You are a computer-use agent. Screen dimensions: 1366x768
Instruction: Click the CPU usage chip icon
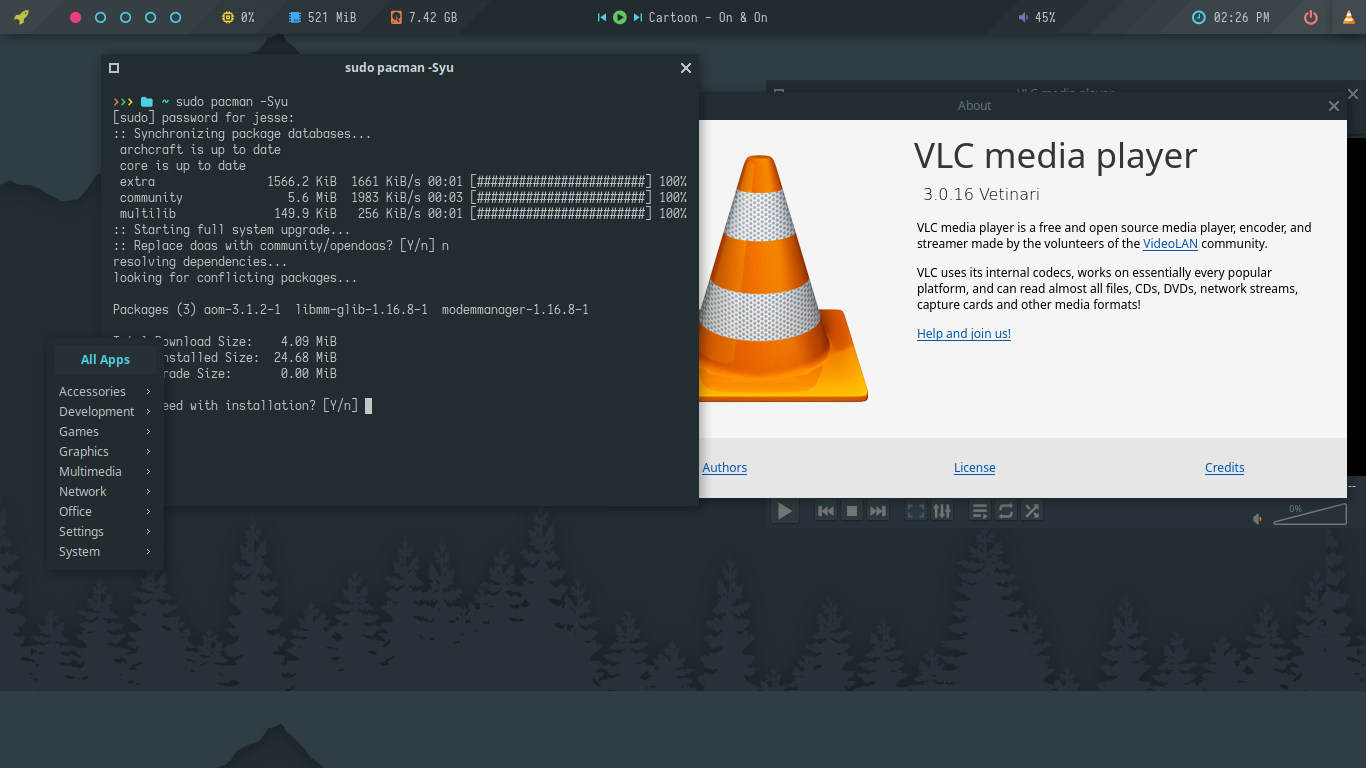point(228,18)
